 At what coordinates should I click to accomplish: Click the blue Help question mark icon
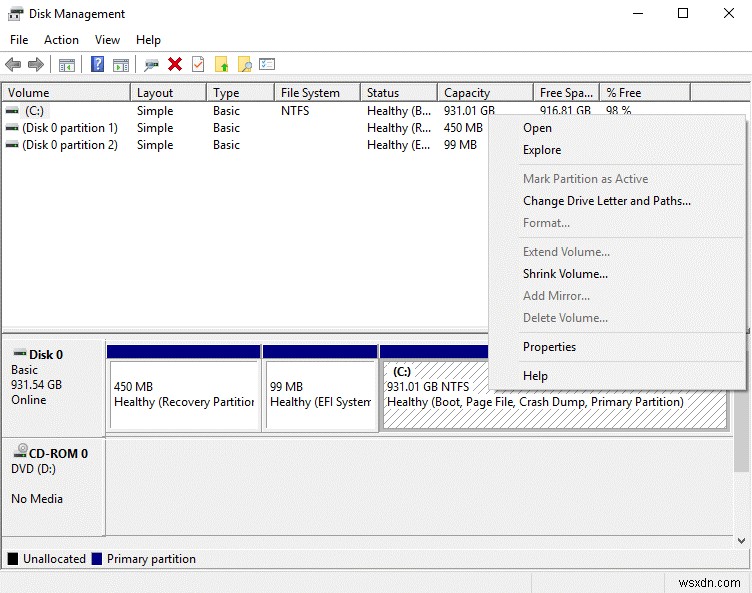98,65
